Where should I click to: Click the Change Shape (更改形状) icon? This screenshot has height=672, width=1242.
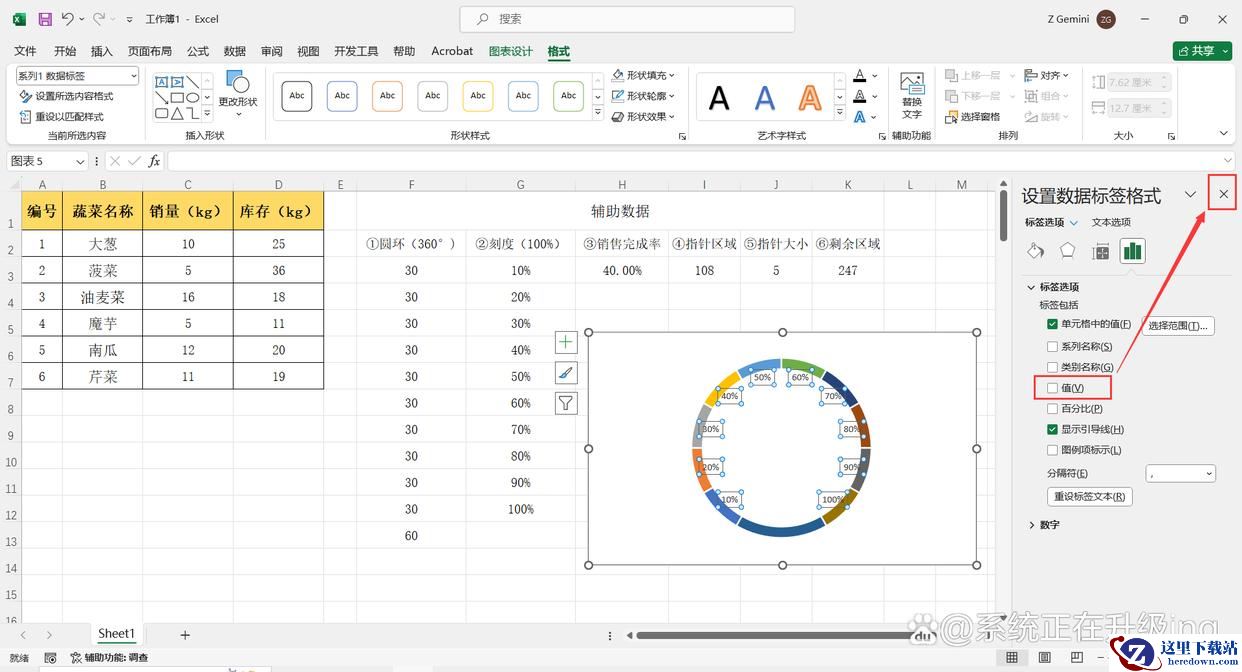[x=237, y=88]
